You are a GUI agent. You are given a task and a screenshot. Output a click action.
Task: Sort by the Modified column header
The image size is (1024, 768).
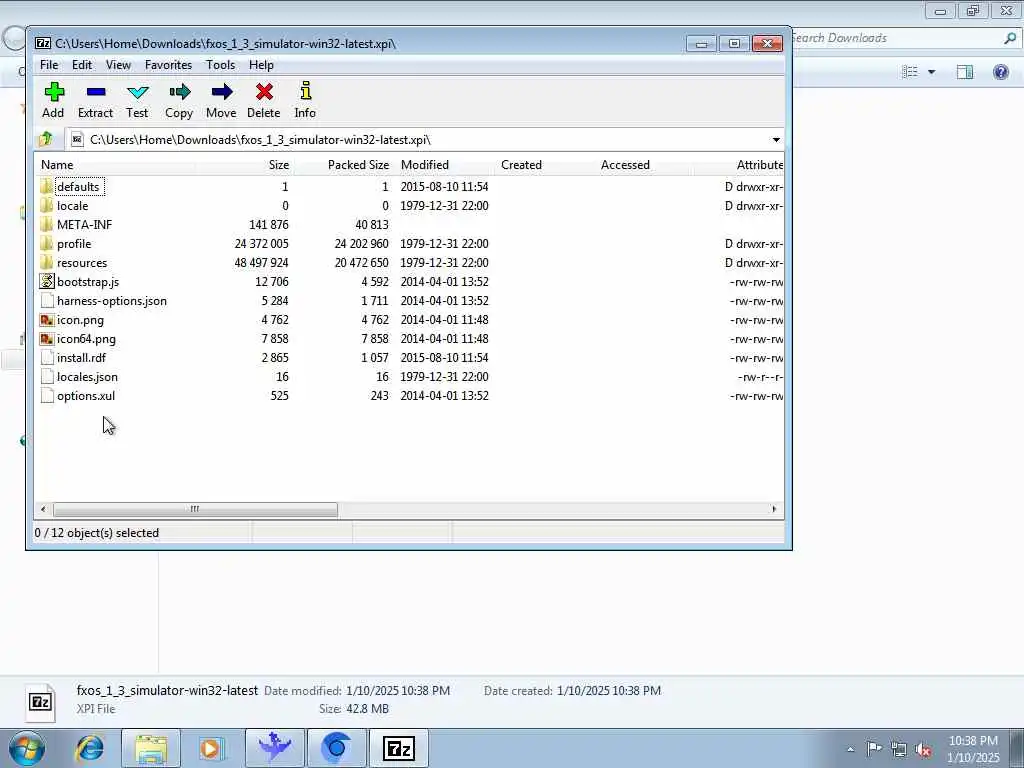445,165
